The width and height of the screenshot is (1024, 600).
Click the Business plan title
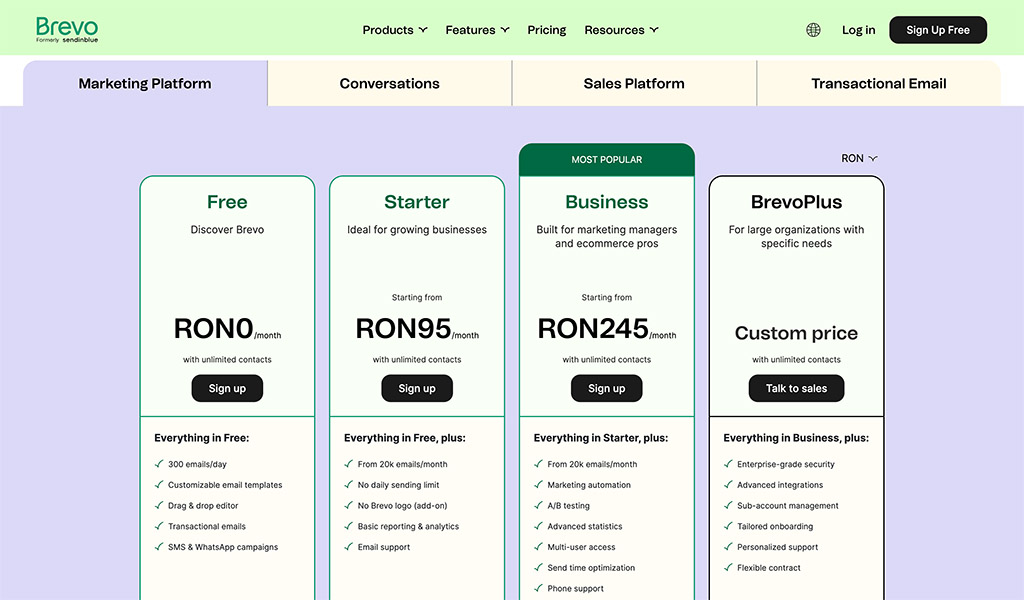click(607, 202)
